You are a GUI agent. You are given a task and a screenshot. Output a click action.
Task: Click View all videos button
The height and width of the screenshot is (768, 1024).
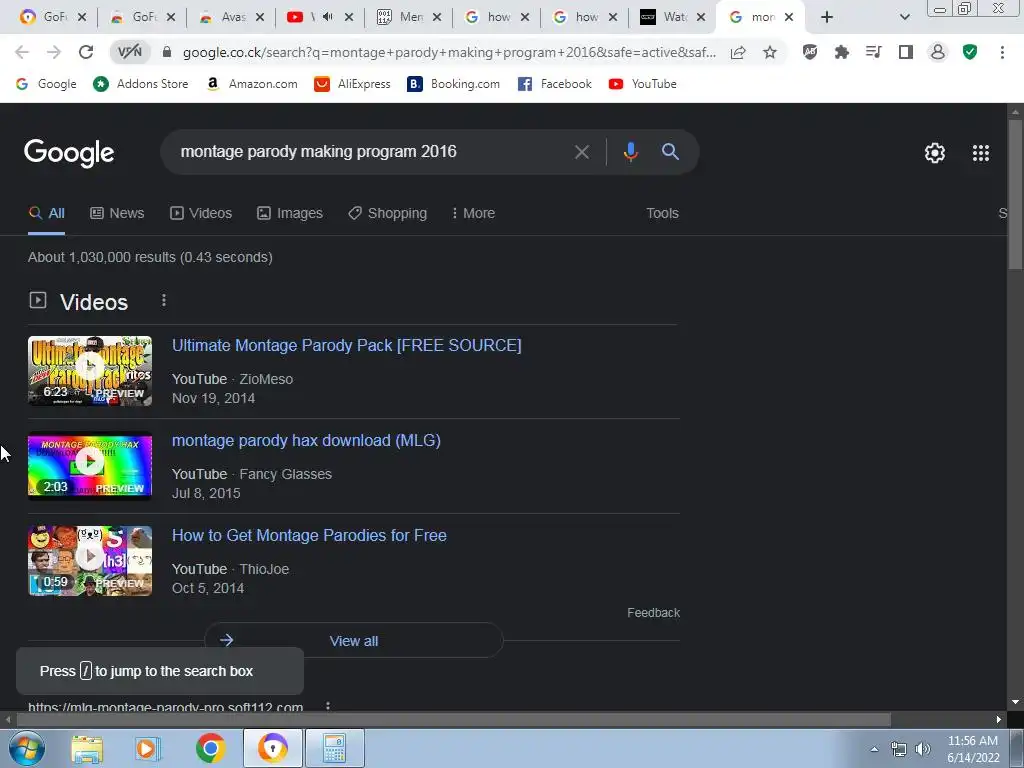pyautogui.click(x=353, y=640)
